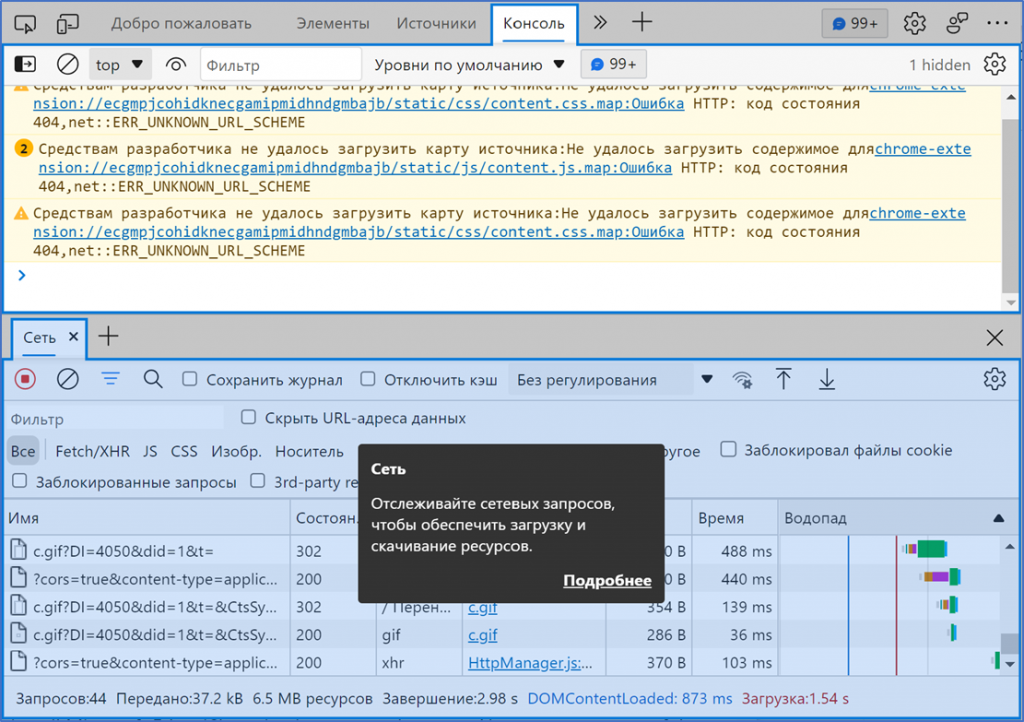Enable the Сохранить журнал checkbox
The width and height of the screenshot is (1024, 722).
pos(190,380)
